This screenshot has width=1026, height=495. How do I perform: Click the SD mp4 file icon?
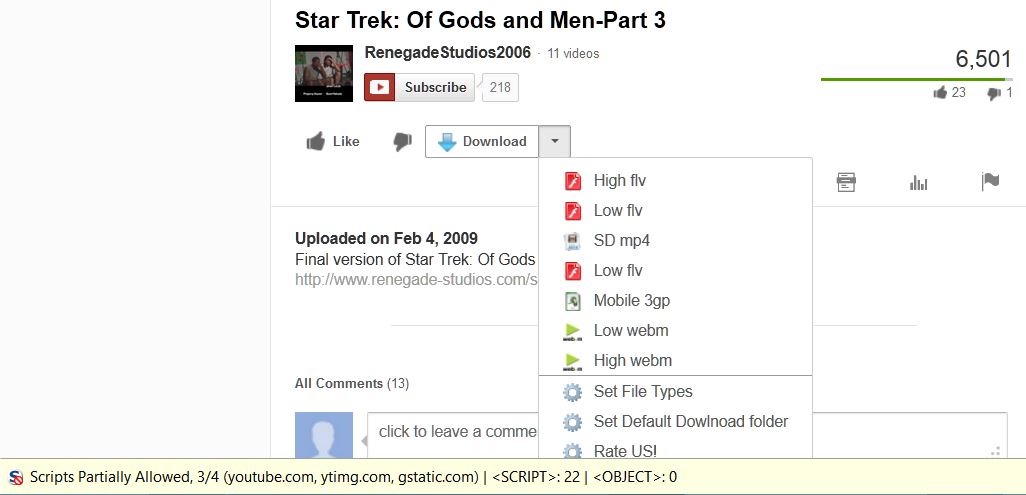(572, 241)
